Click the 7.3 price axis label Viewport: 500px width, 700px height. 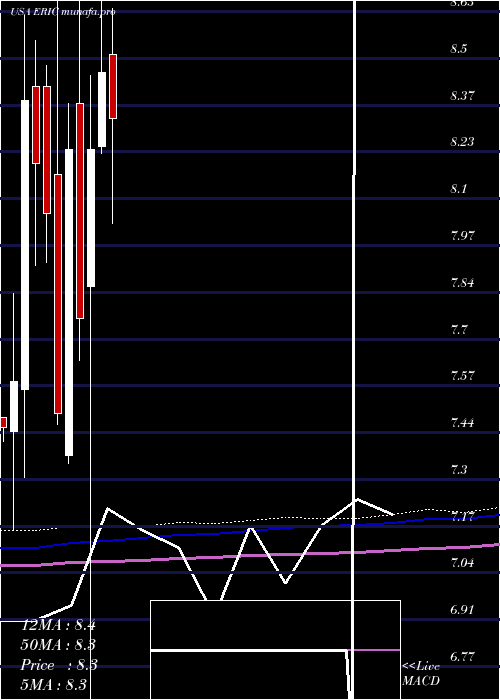[x=458, y=470]
